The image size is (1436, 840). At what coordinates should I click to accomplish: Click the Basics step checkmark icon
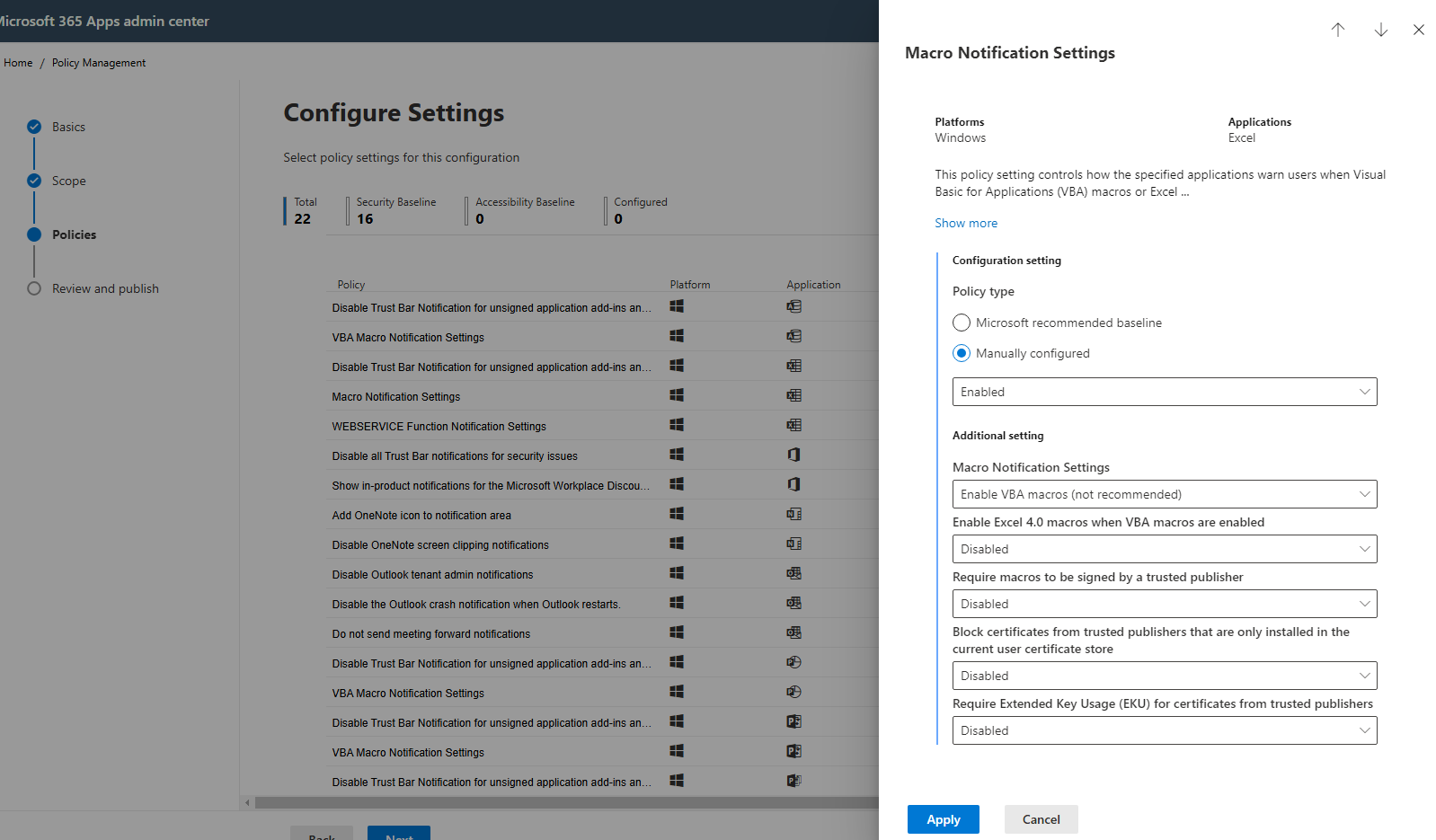34,127
